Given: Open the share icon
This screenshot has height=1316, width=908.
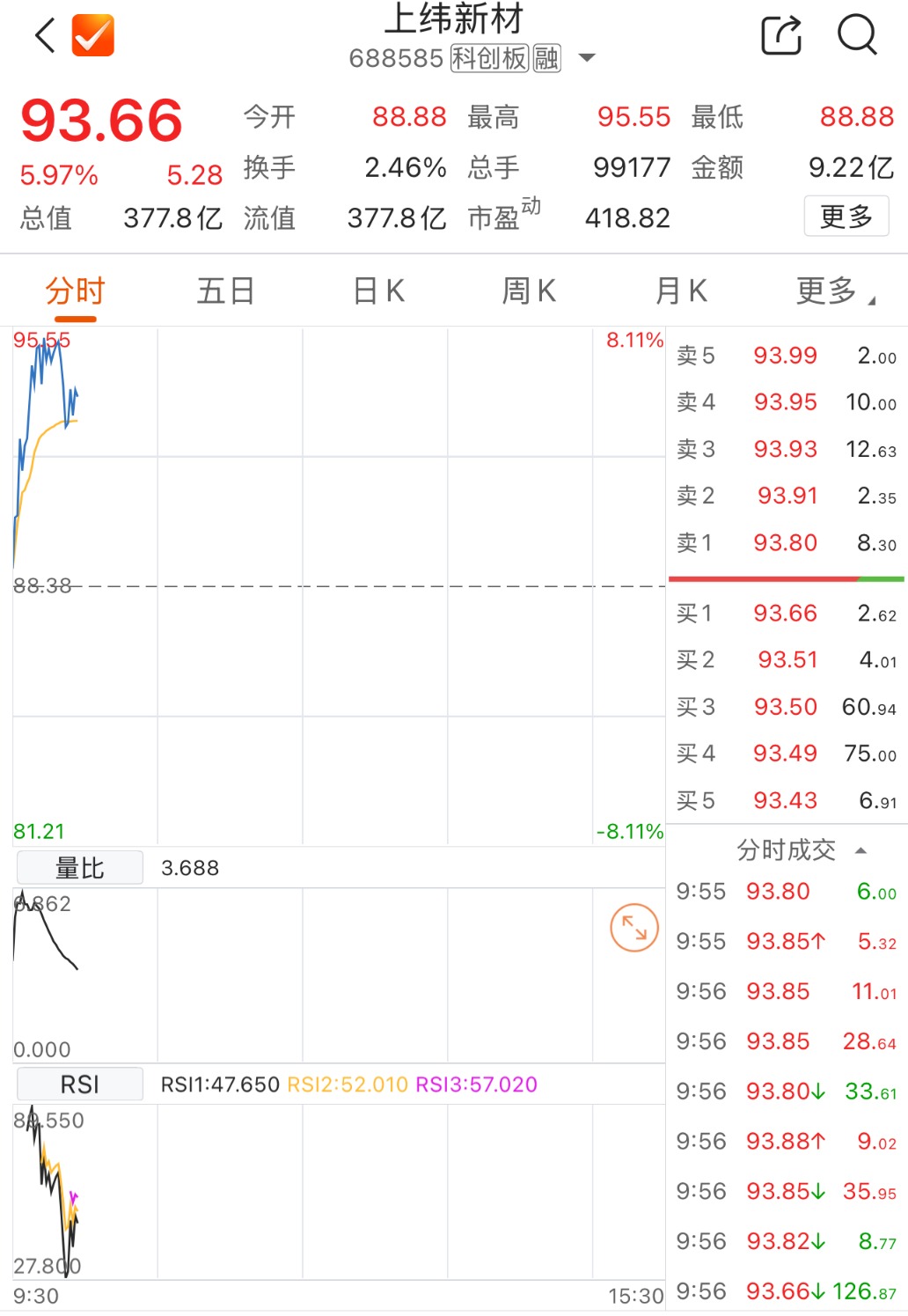Looking at the screenshot, I should (781, 35).
